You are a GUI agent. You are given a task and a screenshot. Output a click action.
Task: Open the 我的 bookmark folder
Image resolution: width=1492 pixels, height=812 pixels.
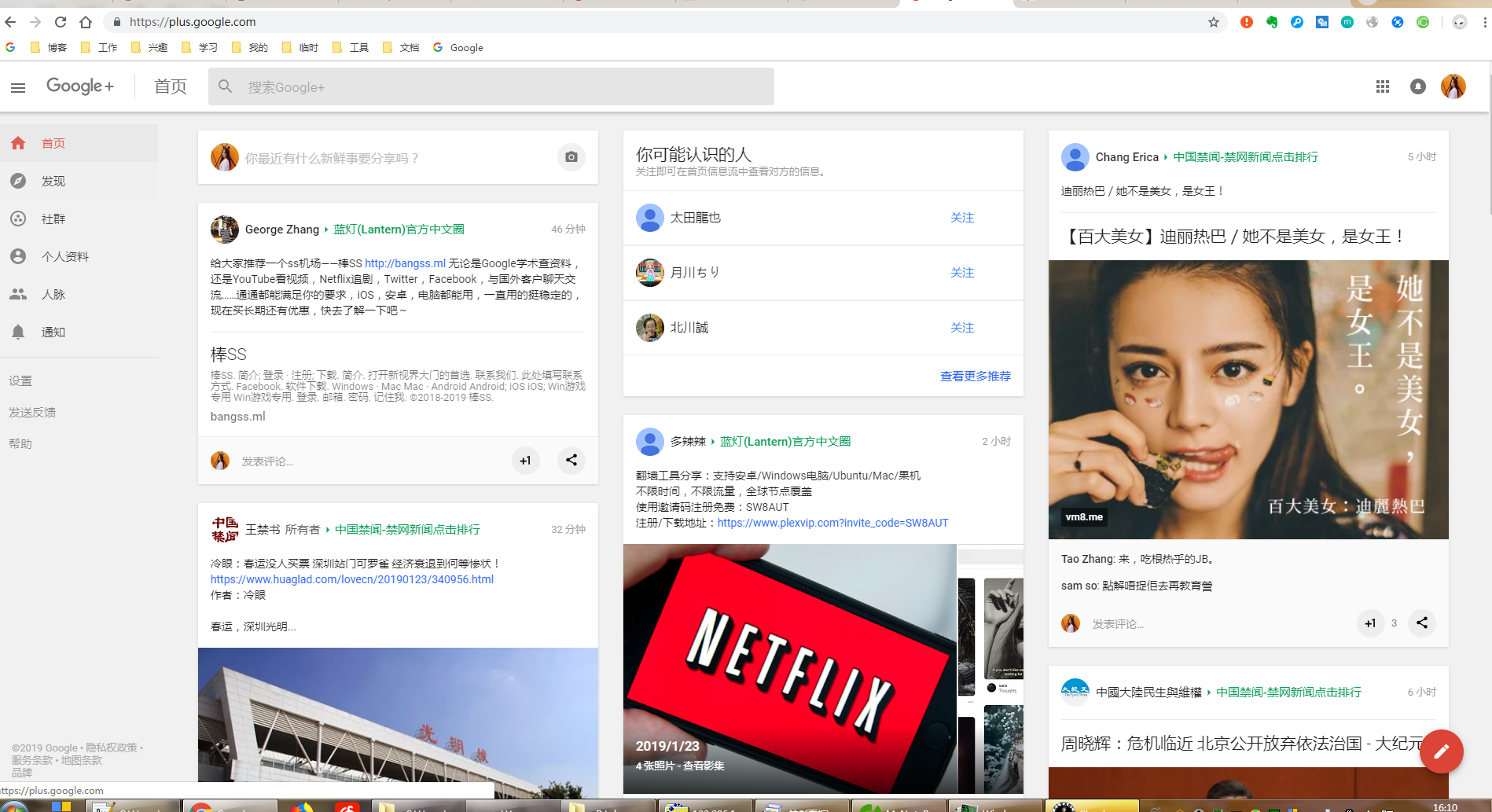point(250,48)
